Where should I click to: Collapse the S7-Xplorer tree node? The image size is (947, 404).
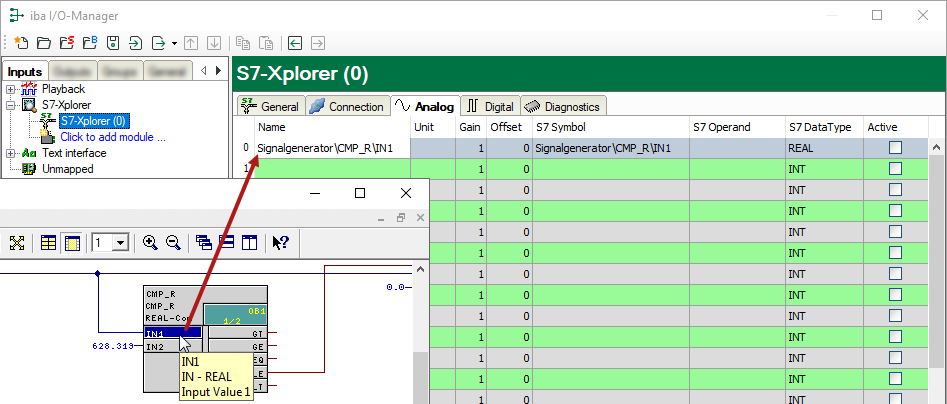[x=11, y=105]
